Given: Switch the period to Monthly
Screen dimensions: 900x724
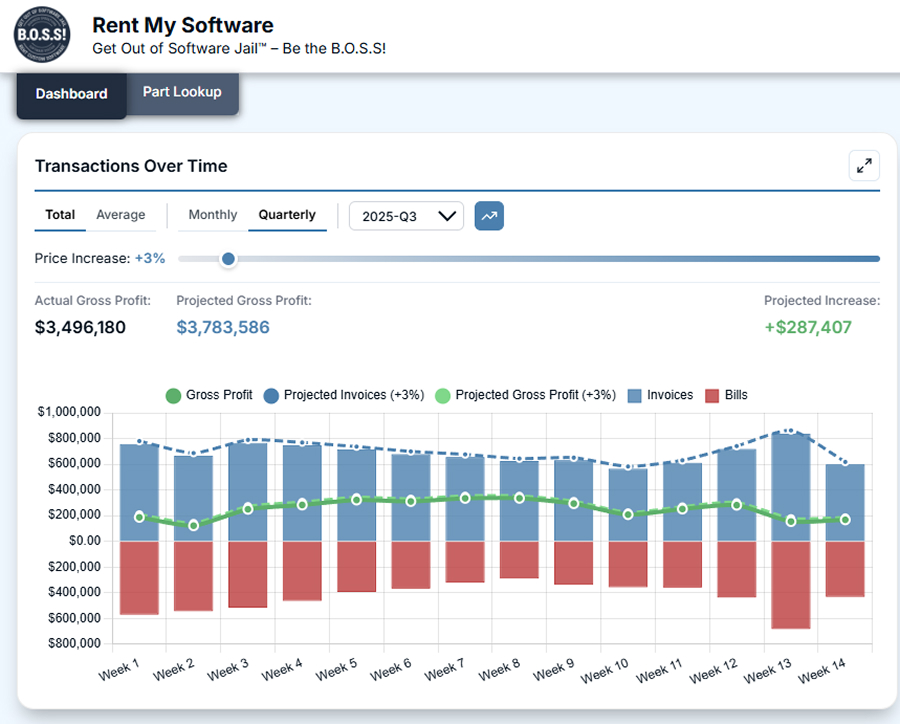Looking at the screenshot, I should click(212, 214).
